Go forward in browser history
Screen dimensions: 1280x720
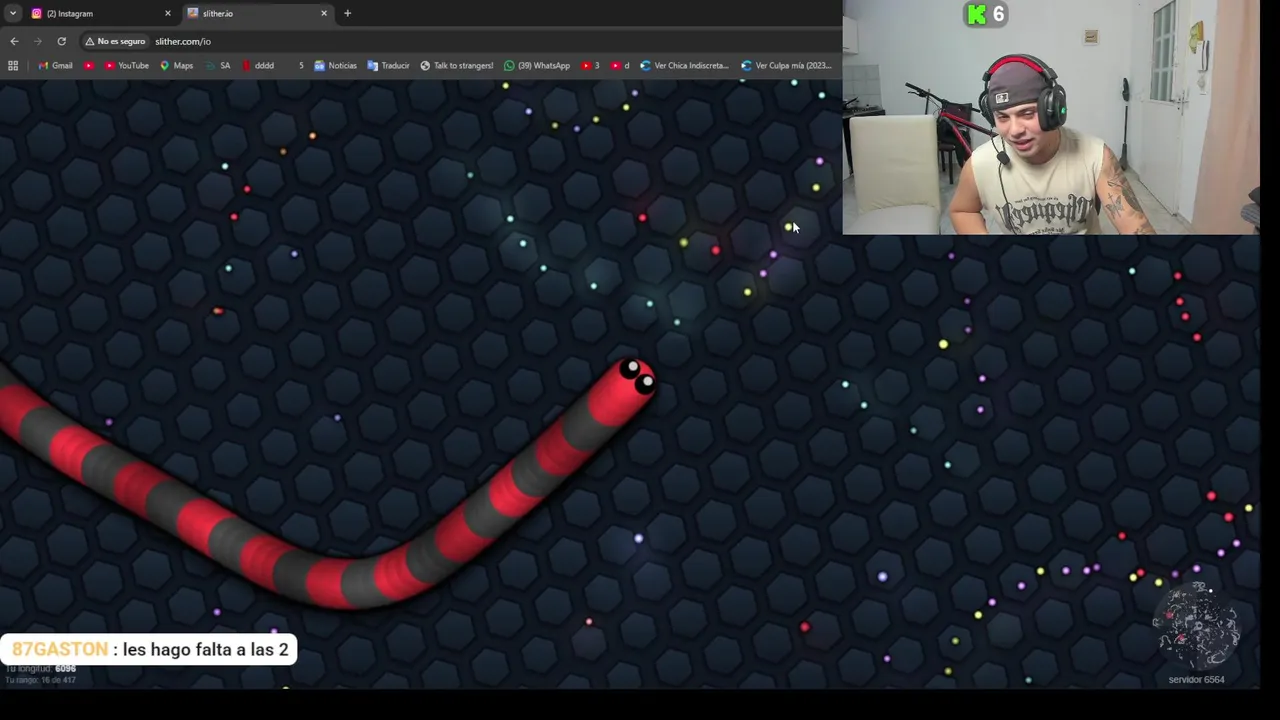tap(38, 41)
